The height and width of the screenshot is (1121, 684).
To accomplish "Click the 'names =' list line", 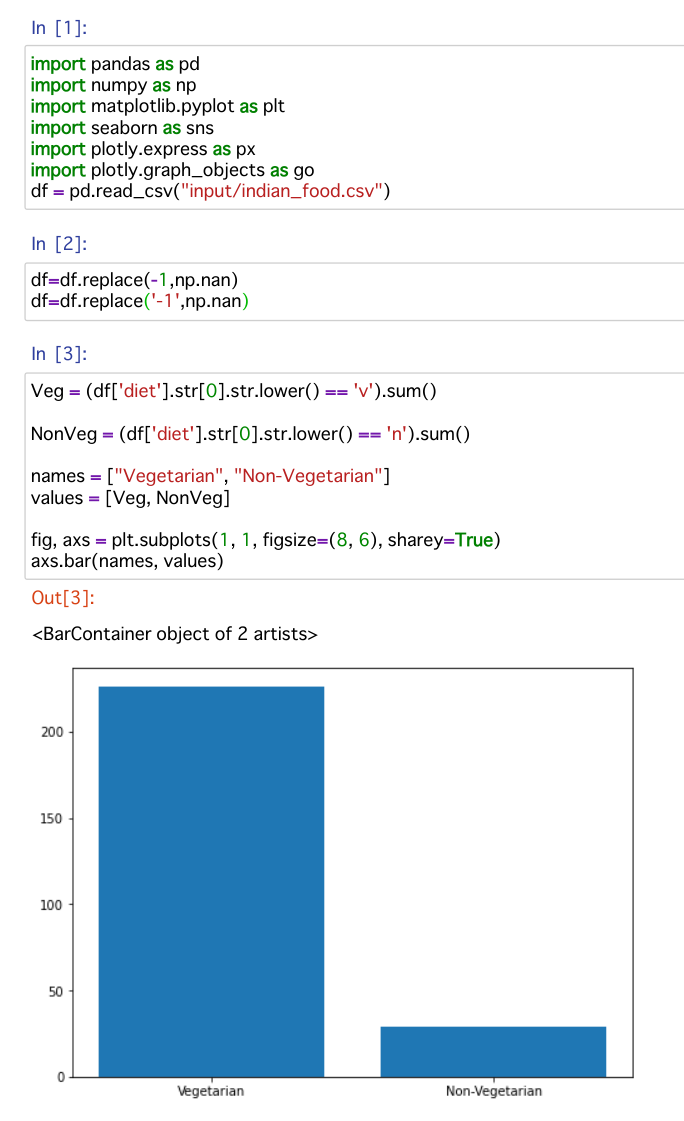I will [210, 476].
